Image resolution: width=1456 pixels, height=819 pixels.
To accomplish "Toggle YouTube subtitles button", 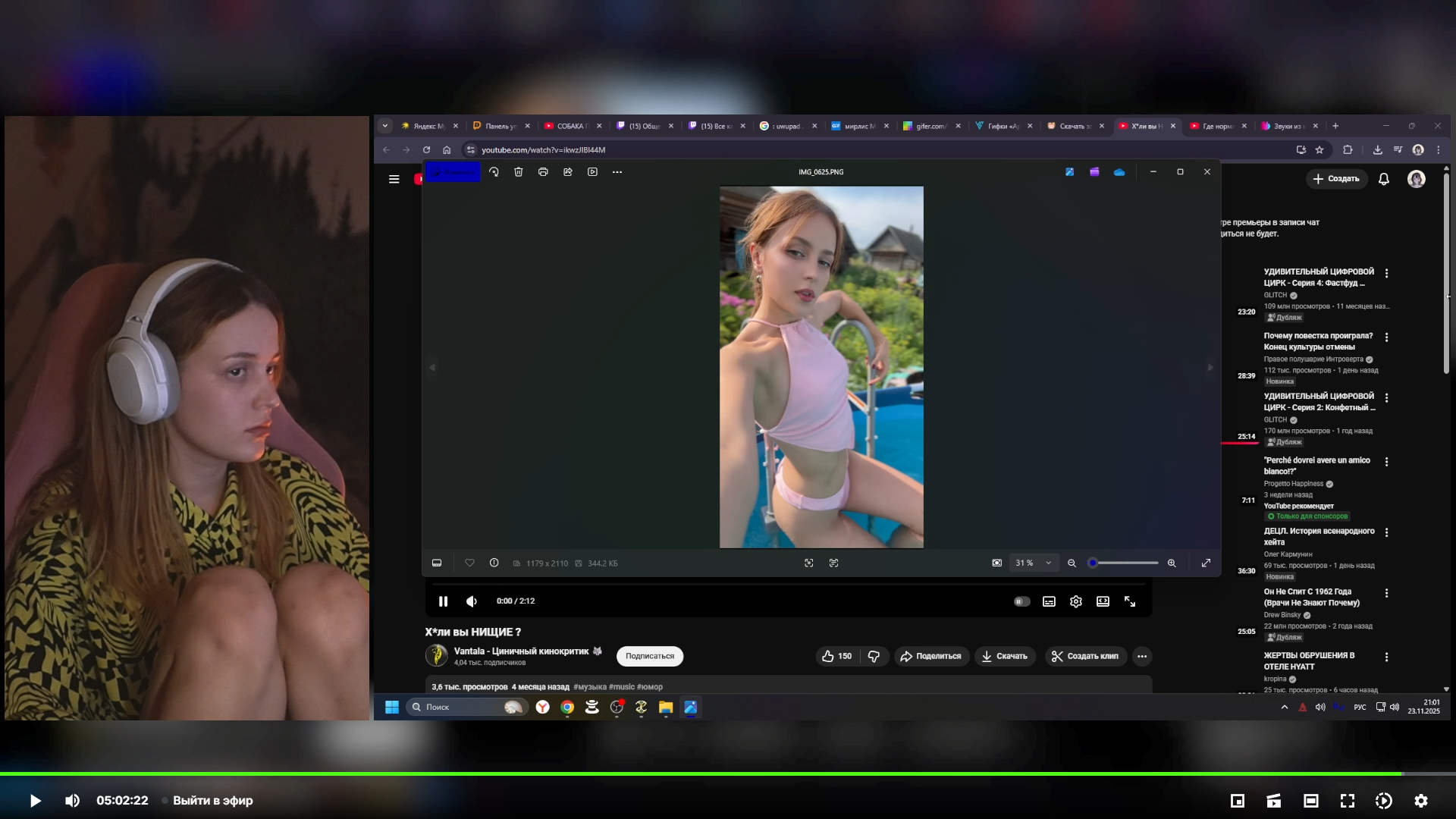I will 1049,601.
